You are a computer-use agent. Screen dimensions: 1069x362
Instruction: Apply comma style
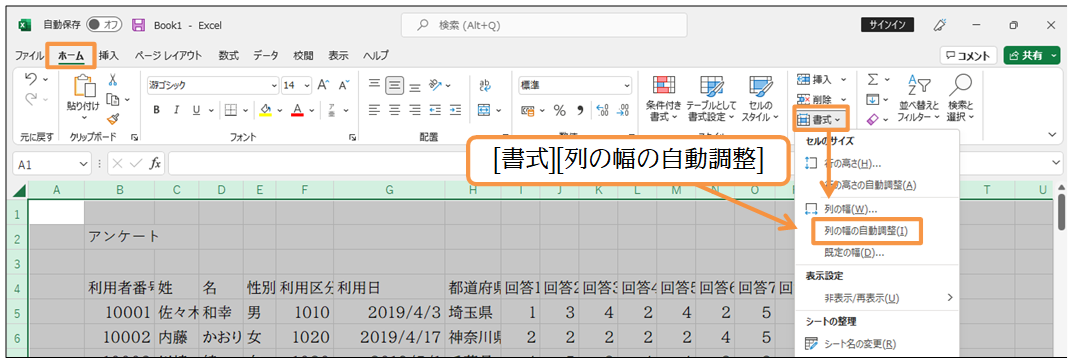[x=580, y=110]
